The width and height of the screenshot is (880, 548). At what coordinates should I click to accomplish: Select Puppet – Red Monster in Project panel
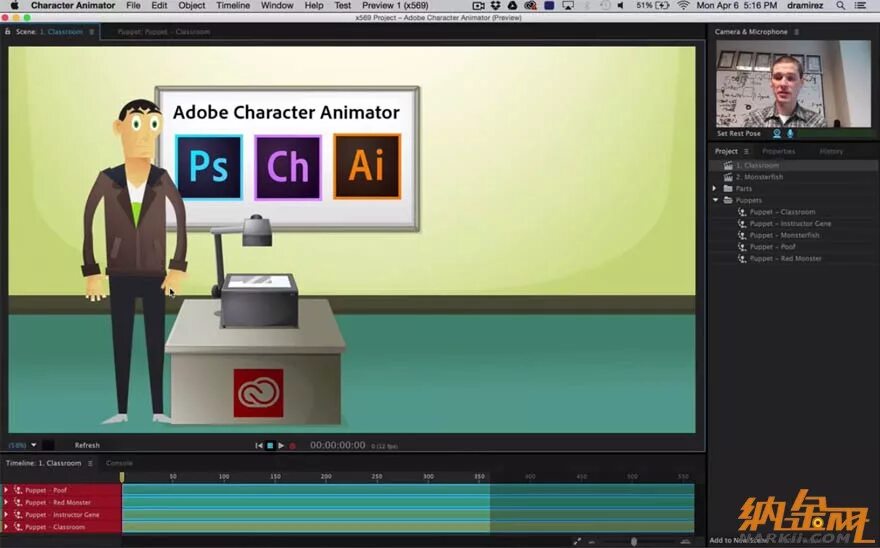(x=785, y=259)
